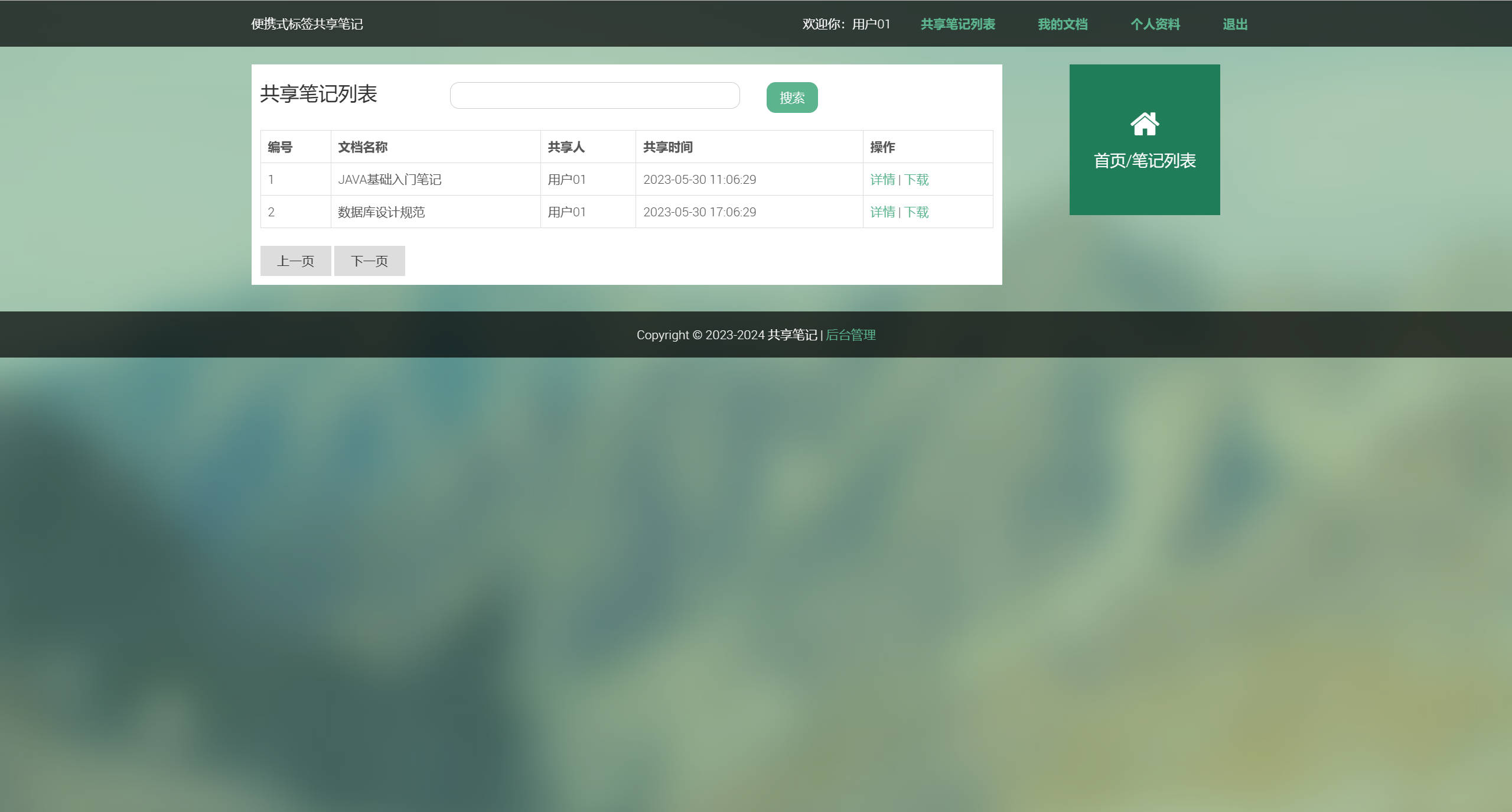Open 首页/笔记列表 via the sidebar panel
This screenshot has height=812, width=1512.
coord(1146,159)
